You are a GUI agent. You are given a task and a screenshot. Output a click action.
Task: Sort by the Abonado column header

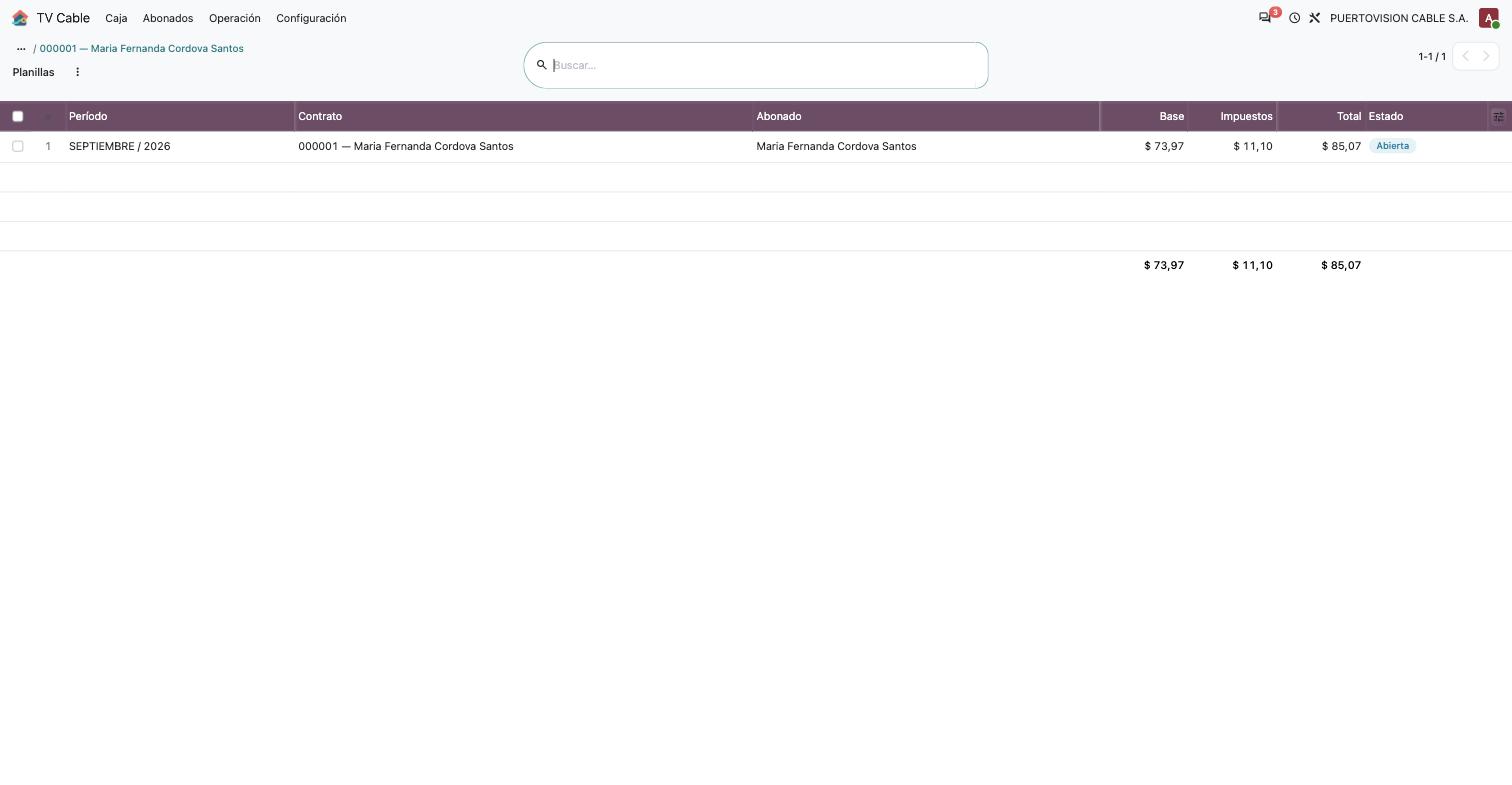pos(926,117)
